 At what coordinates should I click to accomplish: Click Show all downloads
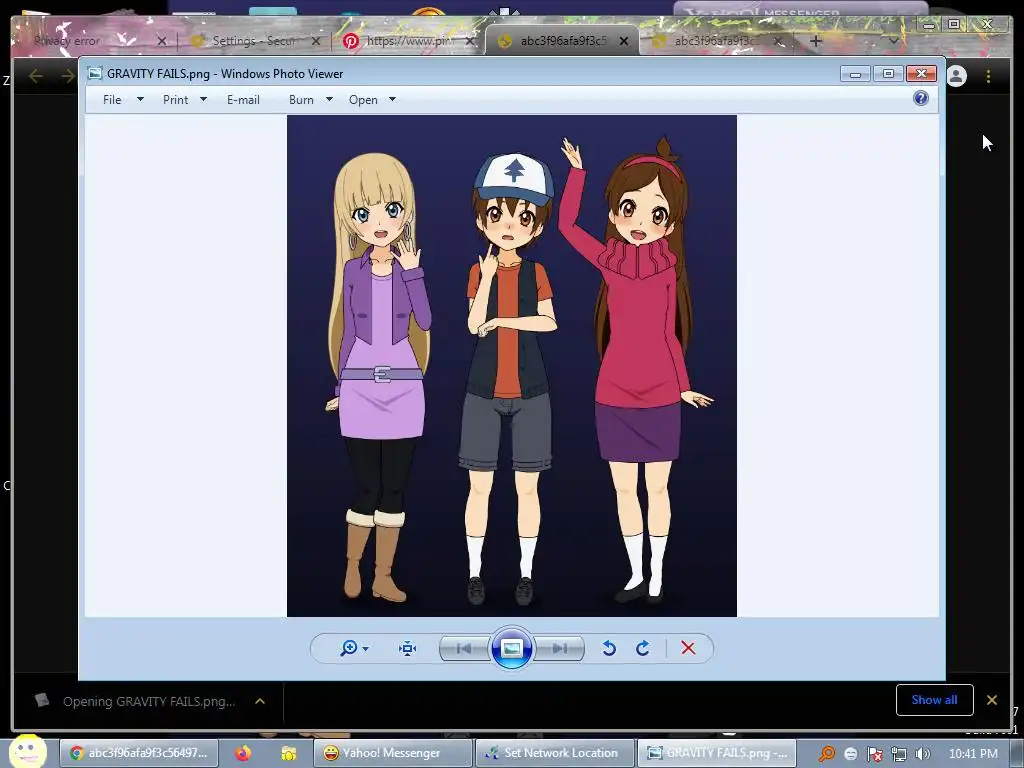935,699
